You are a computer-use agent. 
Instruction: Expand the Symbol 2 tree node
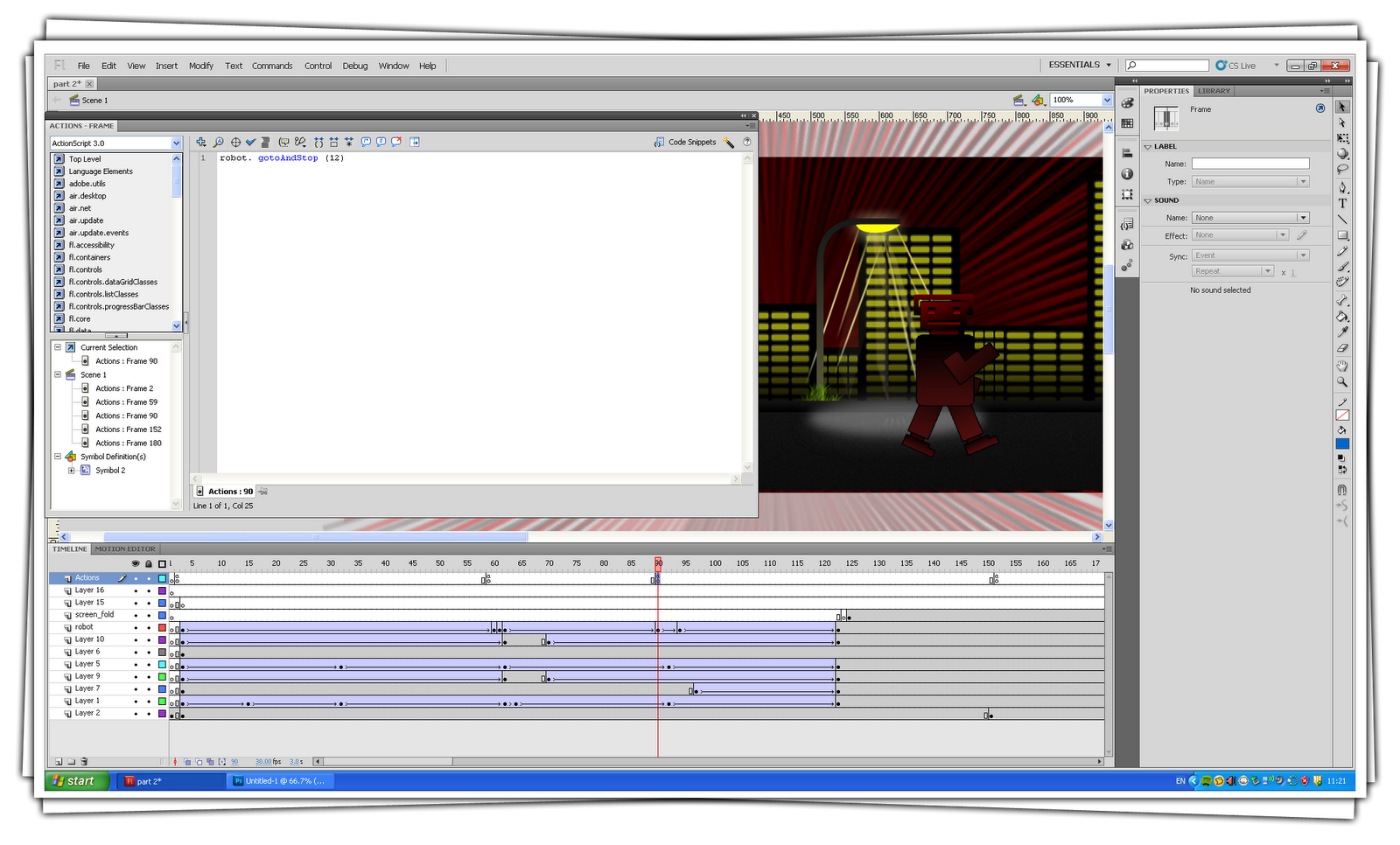[72, 471]
